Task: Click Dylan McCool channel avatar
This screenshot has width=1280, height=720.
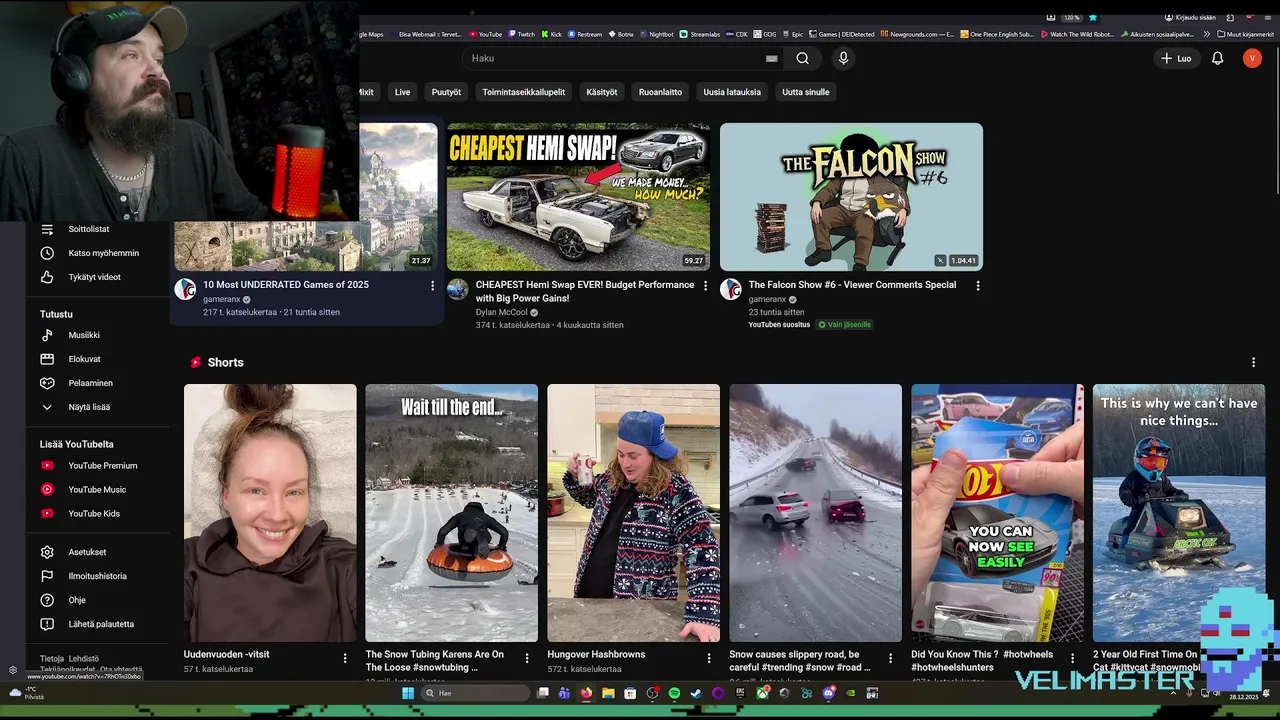Action: pyautogui.click(x=458, y=290)
